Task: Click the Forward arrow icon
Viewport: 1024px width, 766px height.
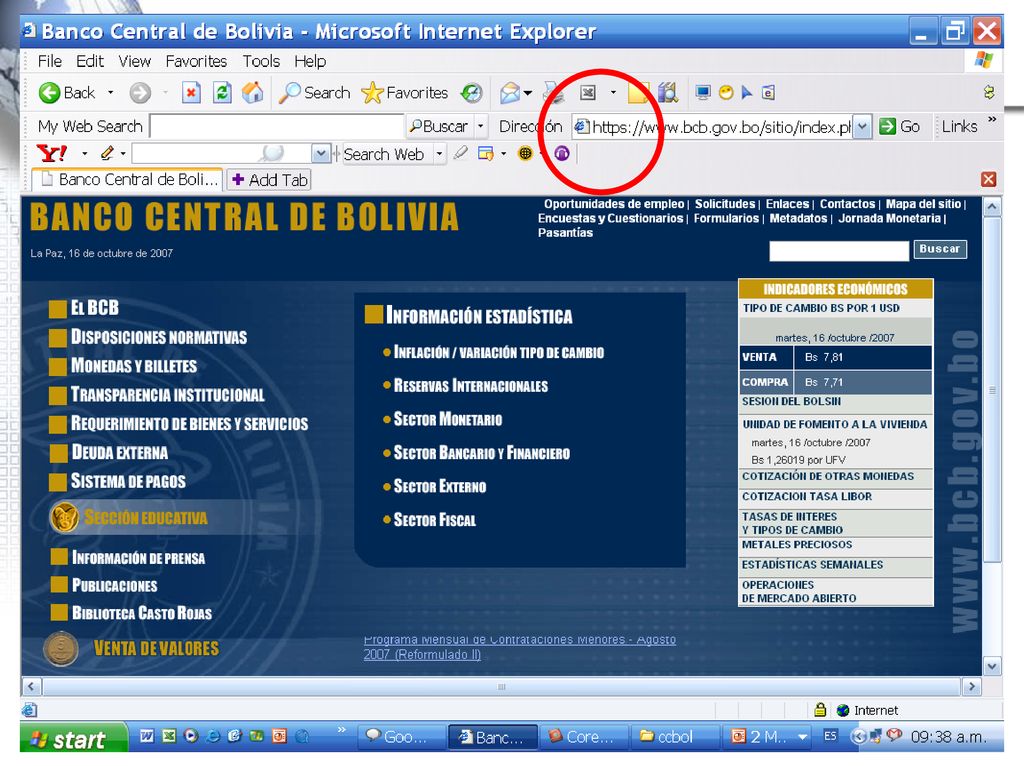Action: click(x=140, y=93)
